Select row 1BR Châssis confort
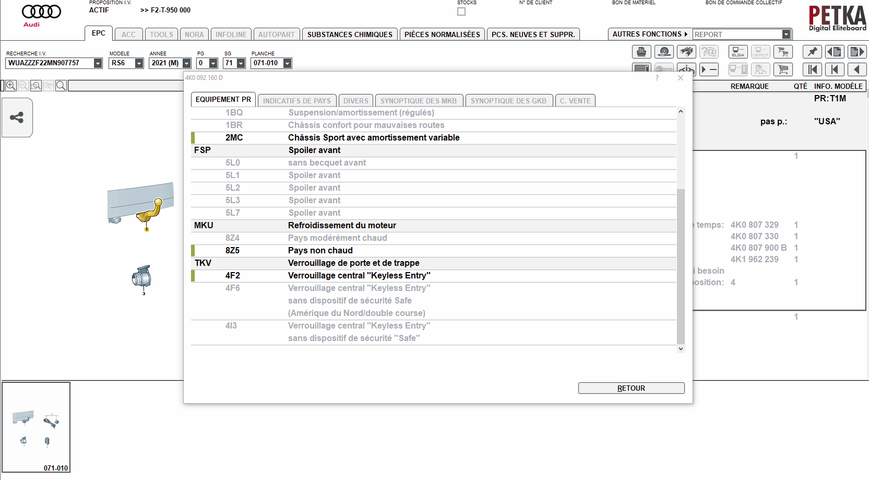This screenshot has width=869, height=480. click(x=434, y=125)
